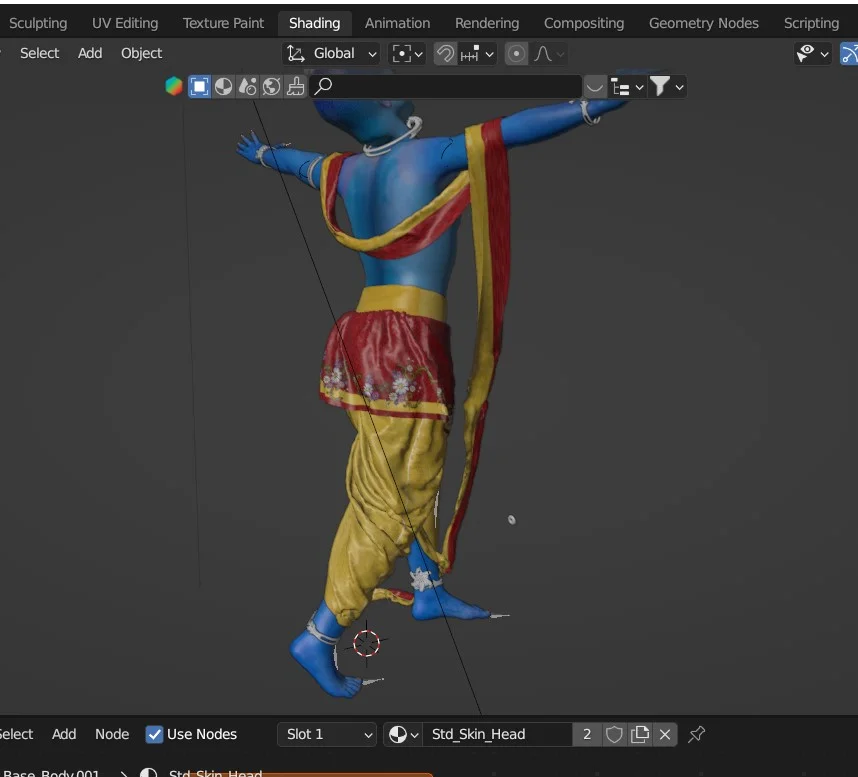Image resolution: width=858 pixels, height=777 pixels.
Task: Open the Node menu in shader editor
Action: coord(112,734)
